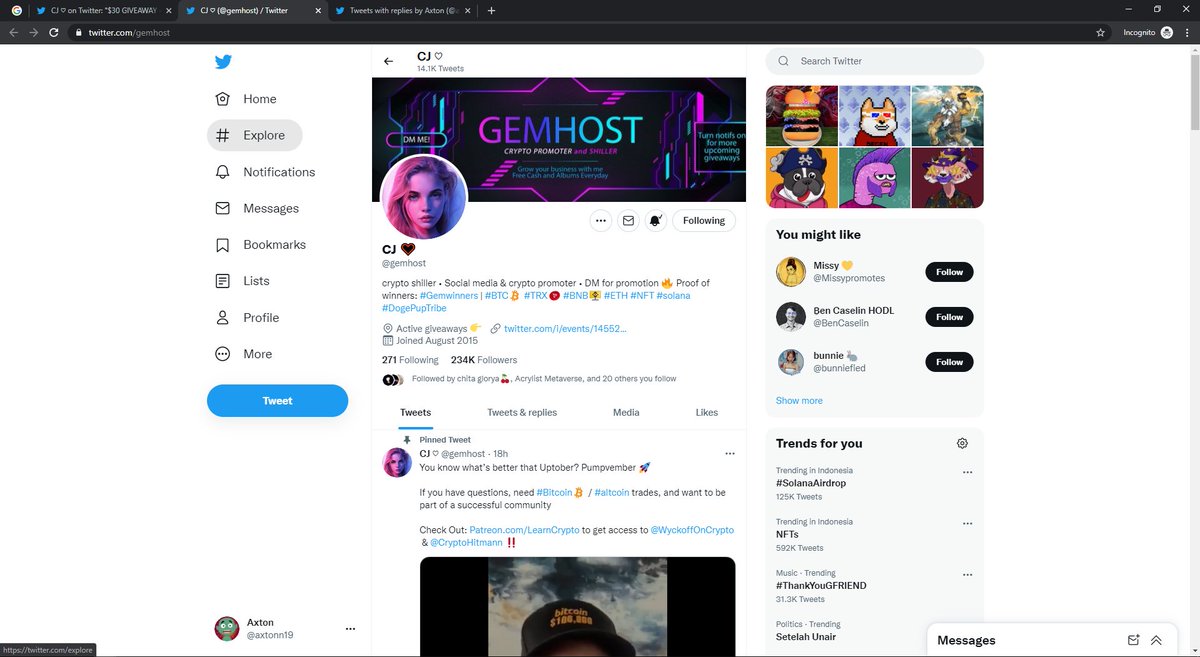Viewport: 1200px width, 657px height.
Task: Open pinned tweet's three-dot menu
Action: pyautogui.click(x=729, y=453)
